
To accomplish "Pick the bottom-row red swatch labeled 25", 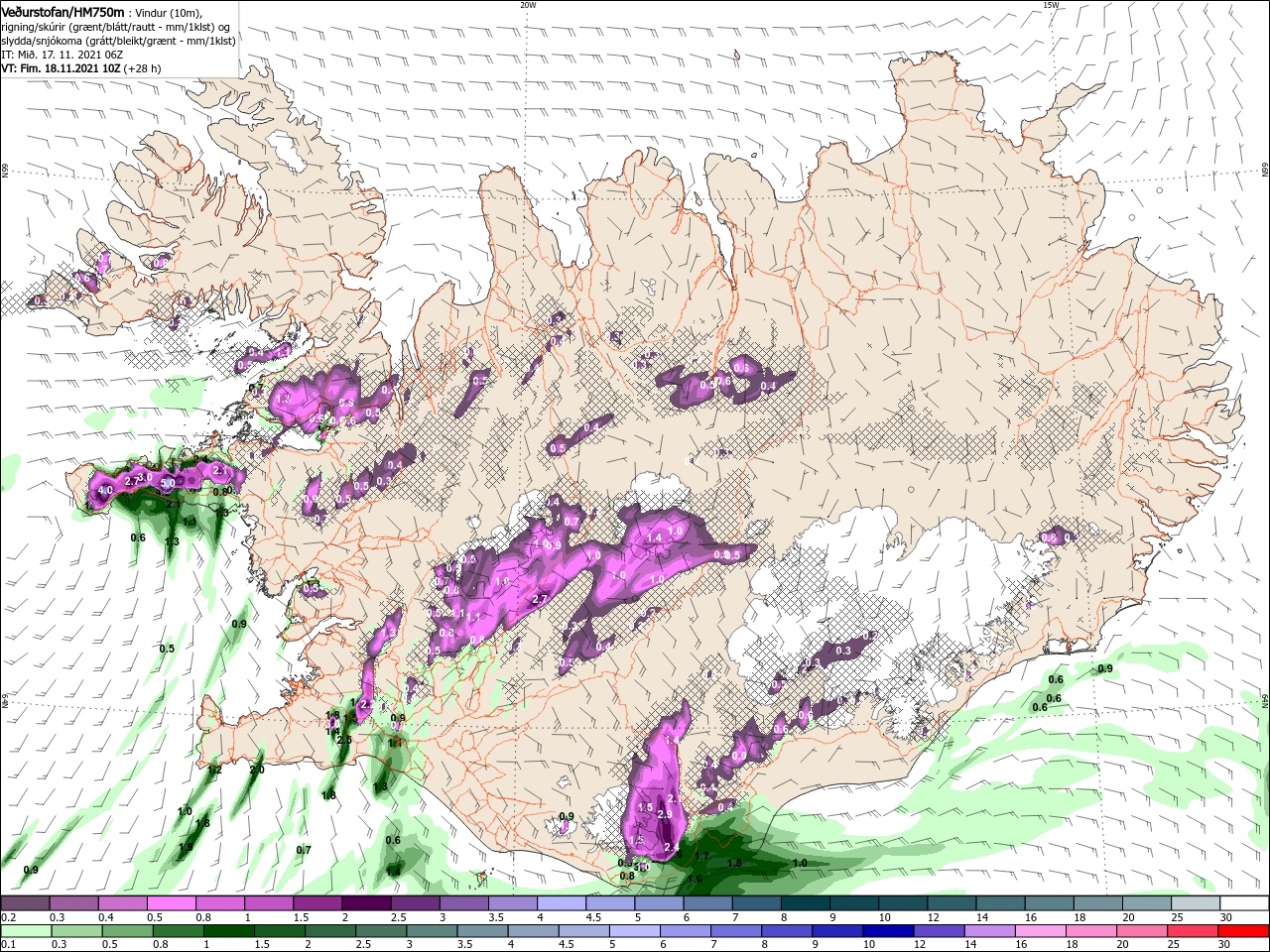I will (x=1194, y=931).
